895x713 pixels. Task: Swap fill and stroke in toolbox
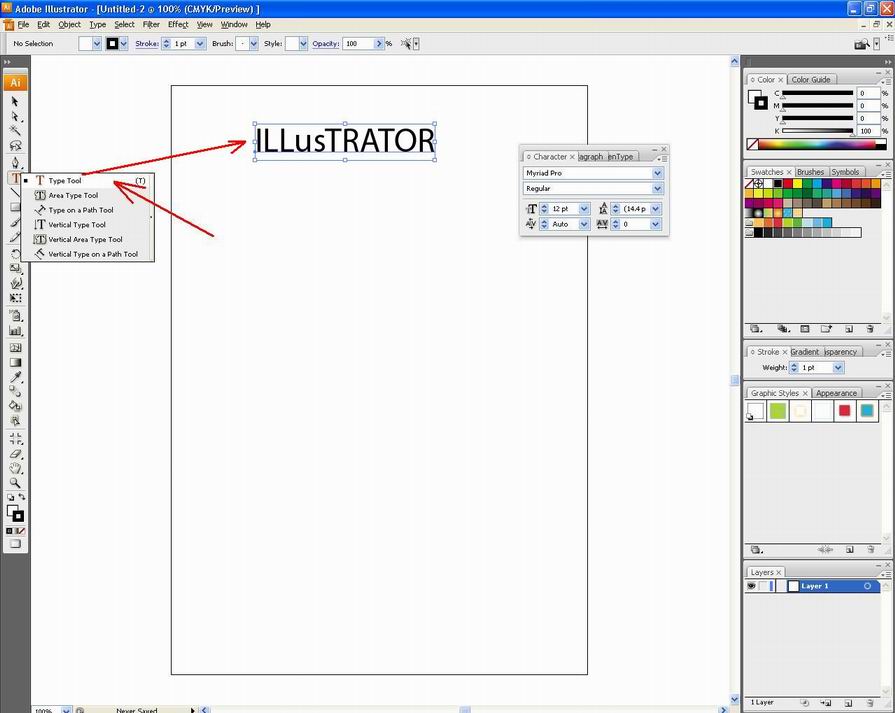tap(22, 497)
